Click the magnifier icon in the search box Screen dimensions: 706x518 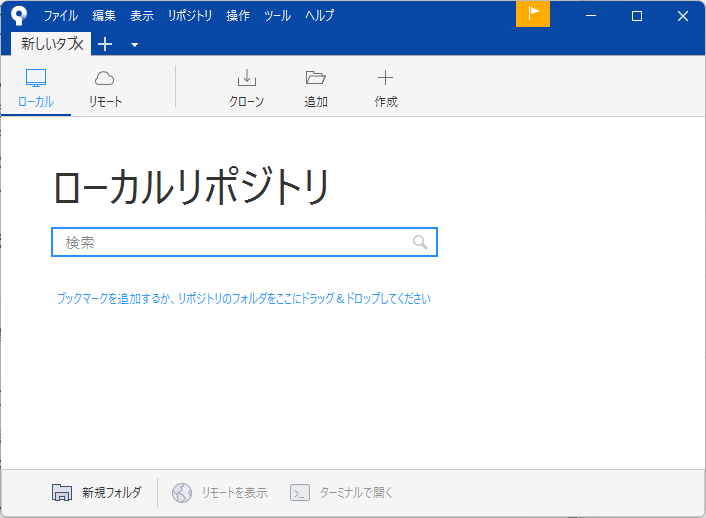point(420,242)
